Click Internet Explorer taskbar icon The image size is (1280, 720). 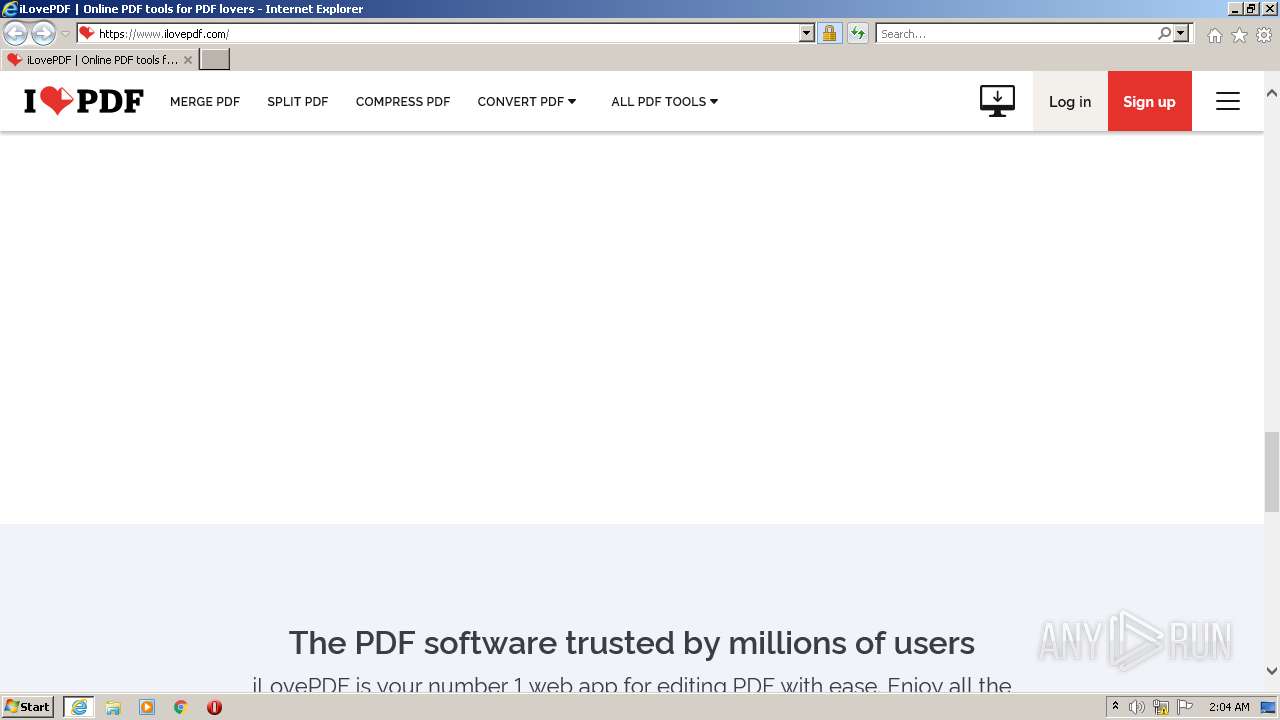[x=79, y=707]
